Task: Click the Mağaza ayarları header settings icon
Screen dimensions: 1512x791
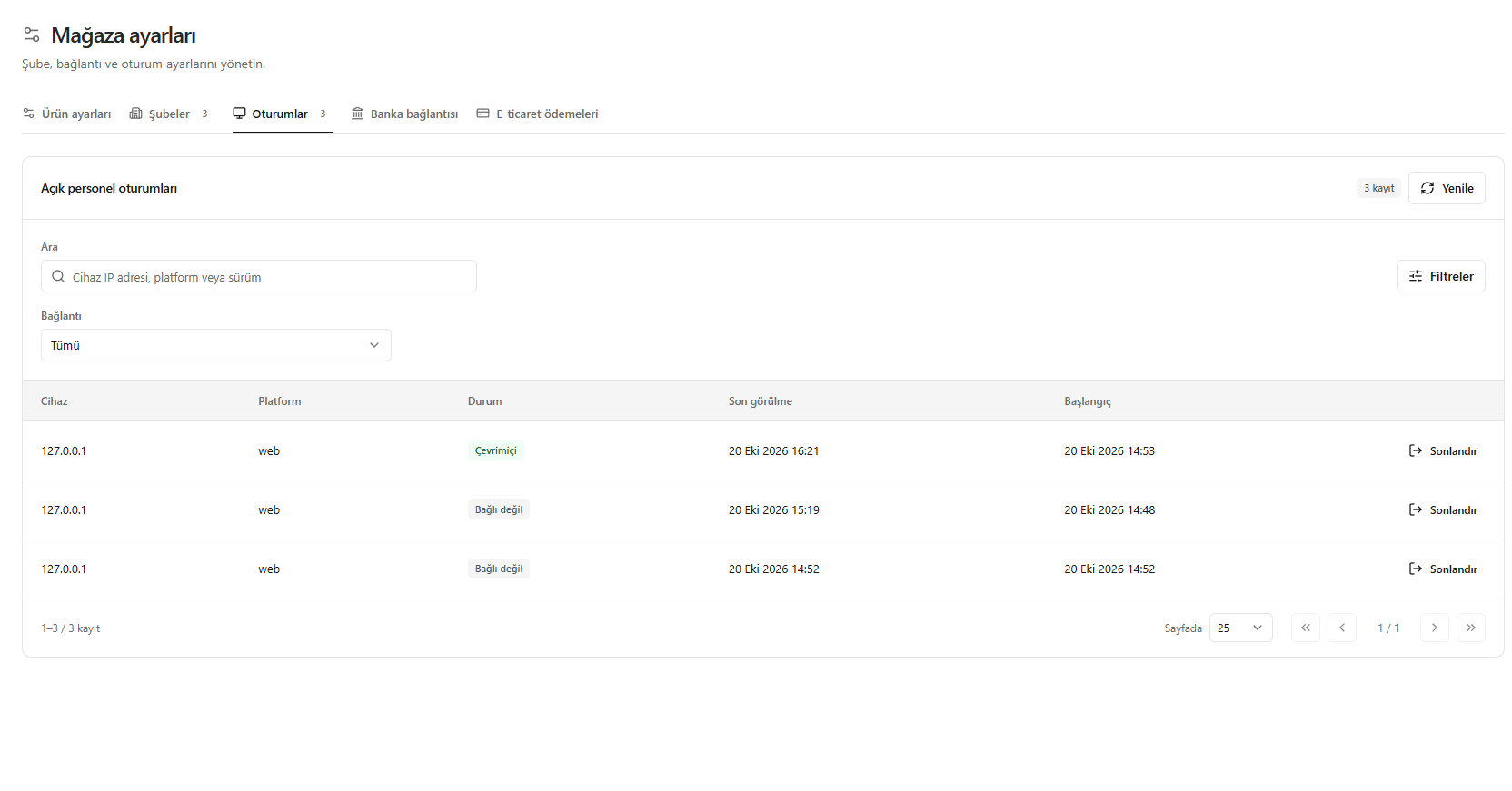Action: point(32,35)
